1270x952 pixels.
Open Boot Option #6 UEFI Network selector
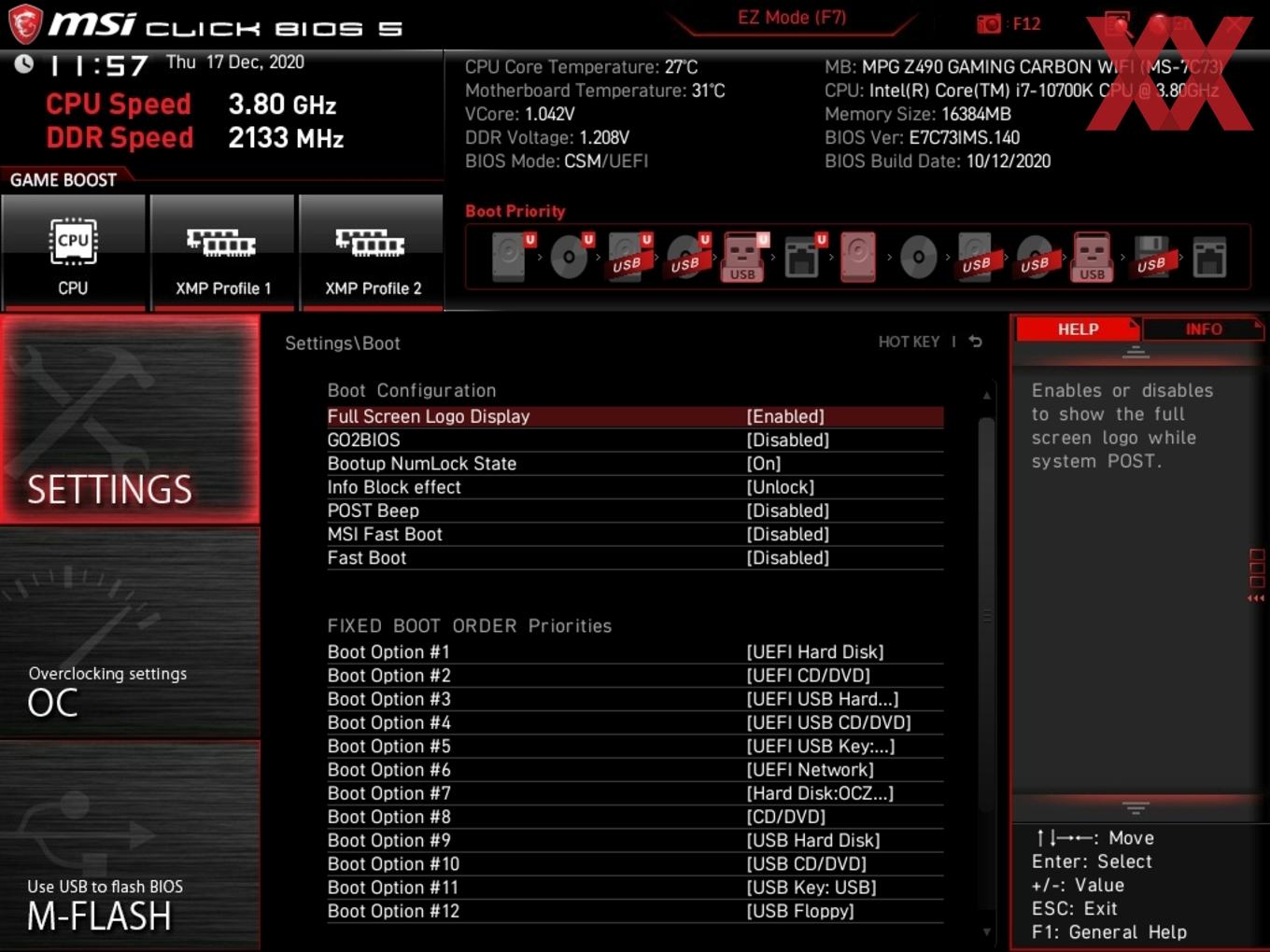[635, 769]
